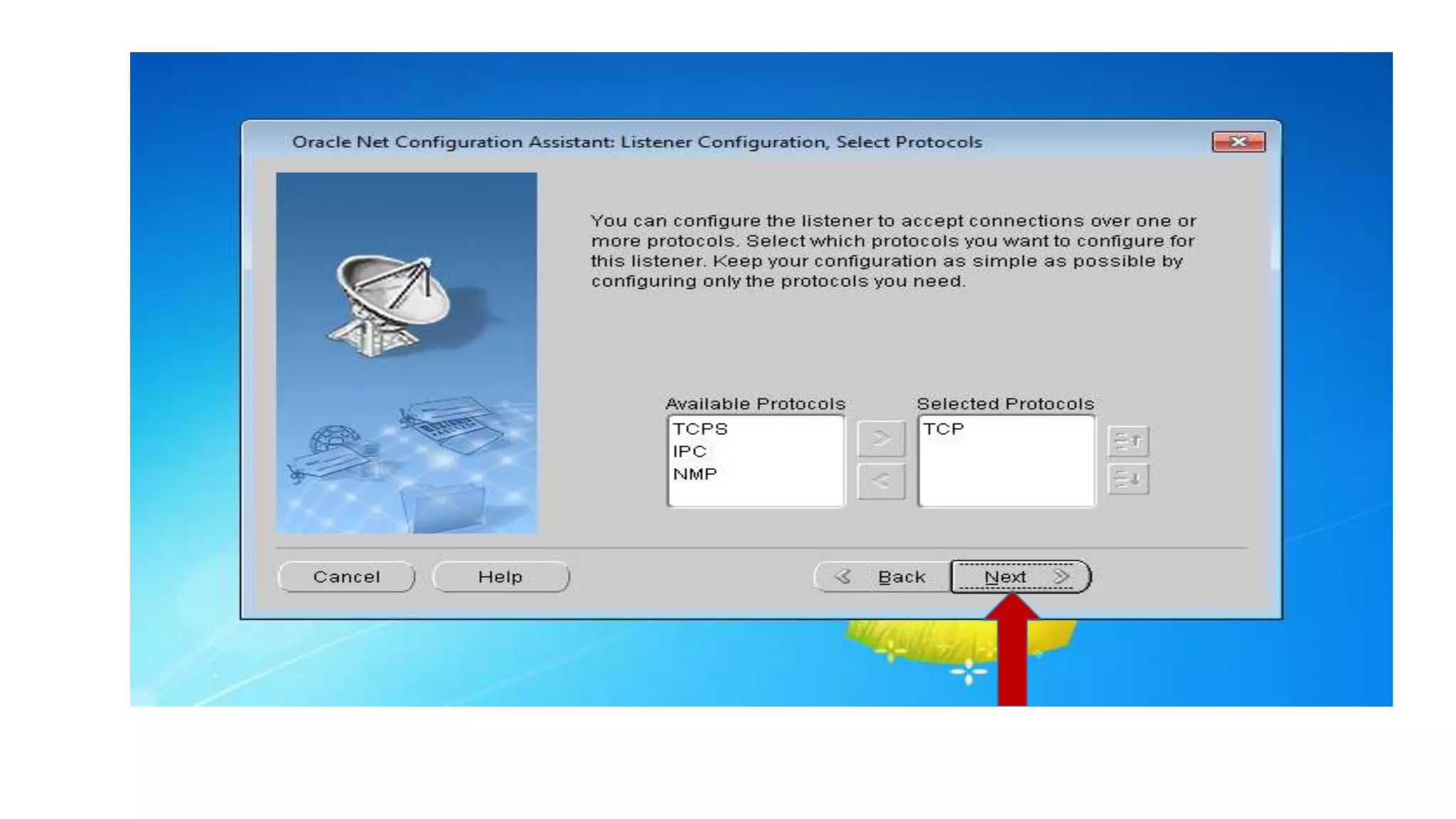Click the Cancel button
This screenshot has width=1456, height=819.
346,577
